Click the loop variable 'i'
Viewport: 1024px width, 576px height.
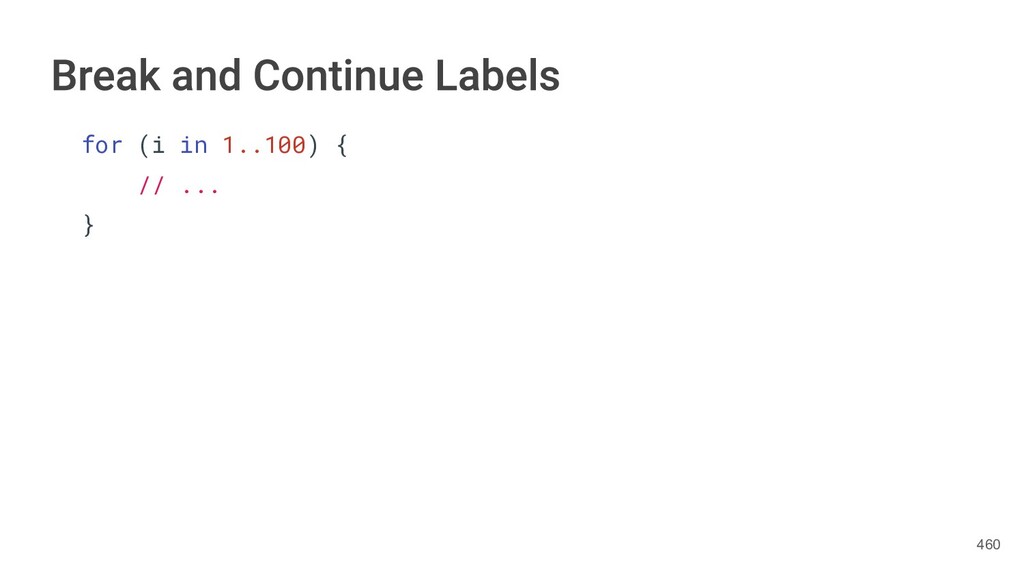point(159,145)
